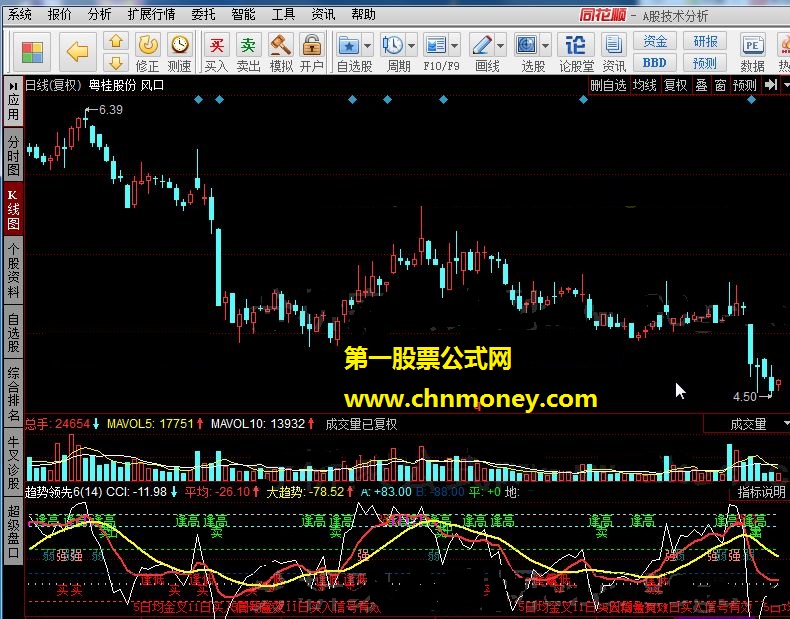Toggle the 复权 adjustment option
Viewport: 790px width, 619px height.
(x=676, y=85)
